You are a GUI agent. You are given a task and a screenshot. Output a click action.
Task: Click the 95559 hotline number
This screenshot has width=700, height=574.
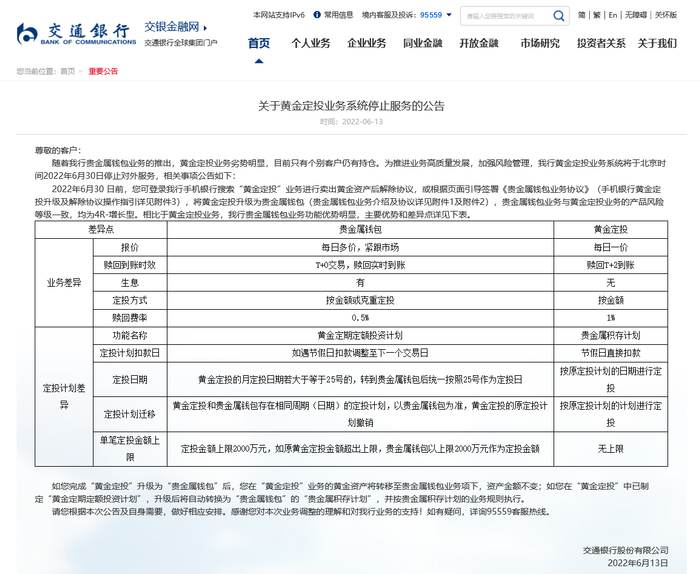coord(431,15)
